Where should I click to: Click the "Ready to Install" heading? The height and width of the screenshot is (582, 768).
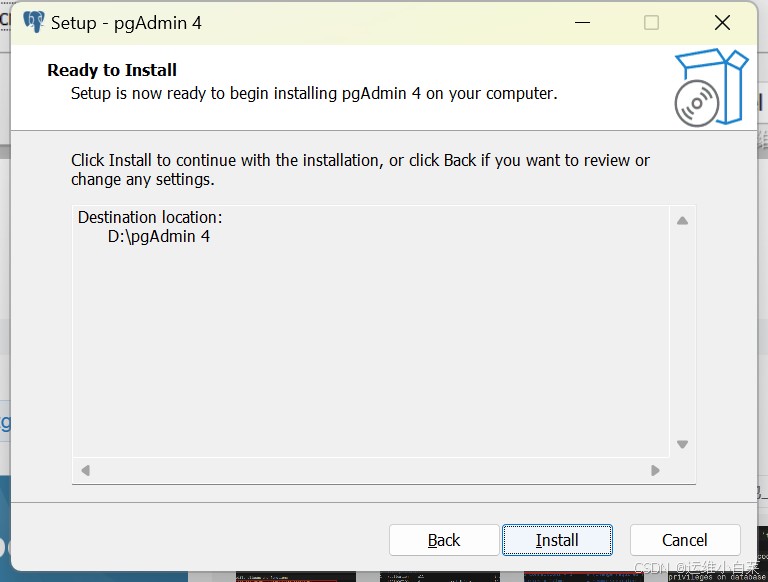click(112, 70)
